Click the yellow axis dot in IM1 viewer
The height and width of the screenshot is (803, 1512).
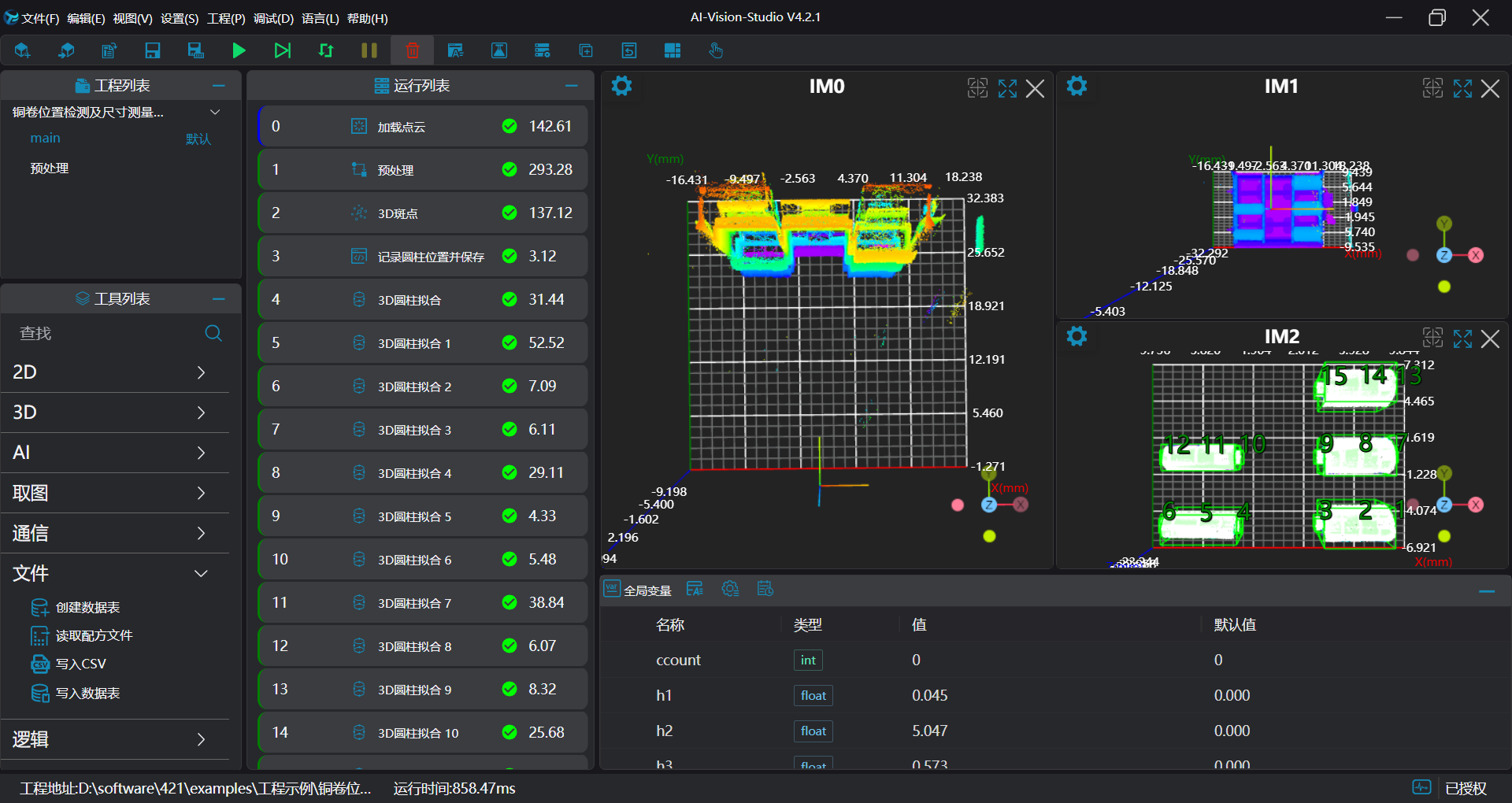coord(1444,287)
